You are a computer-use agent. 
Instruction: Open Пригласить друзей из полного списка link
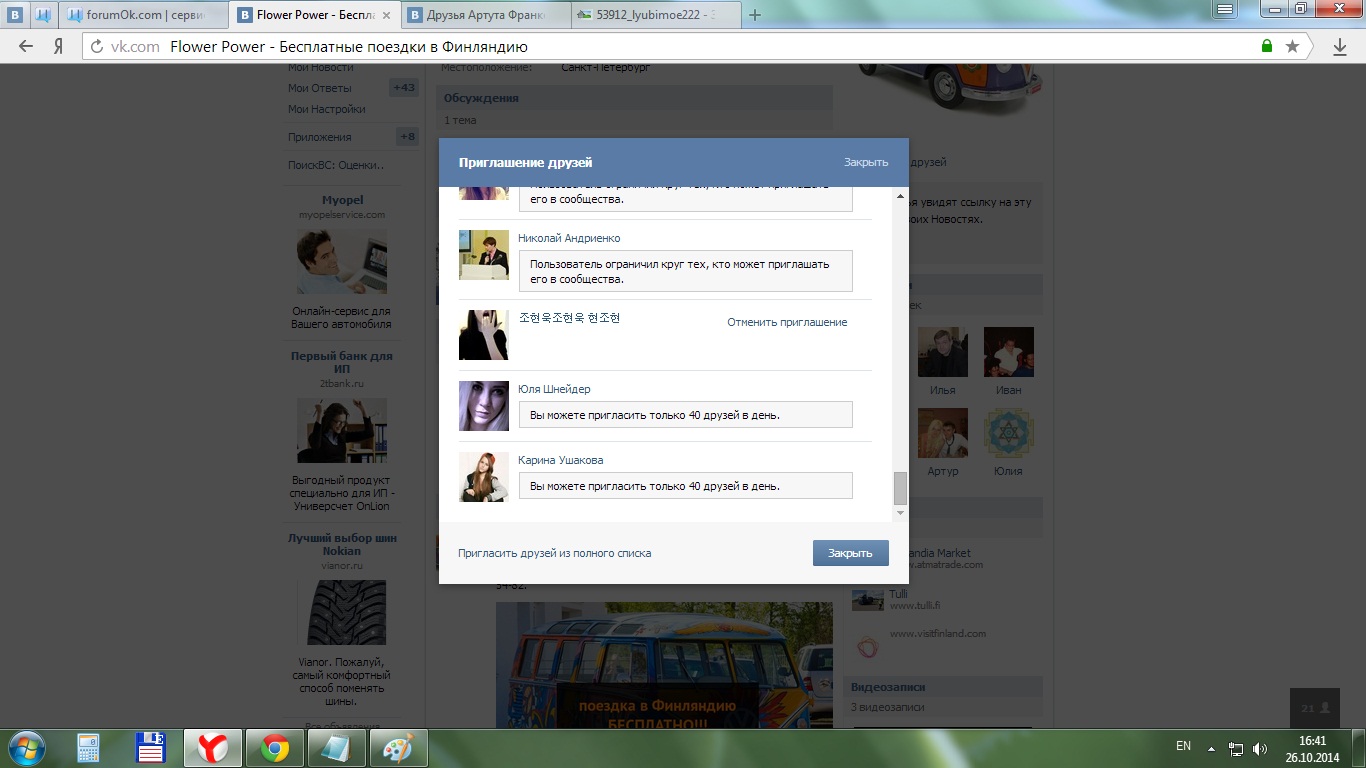554,553
